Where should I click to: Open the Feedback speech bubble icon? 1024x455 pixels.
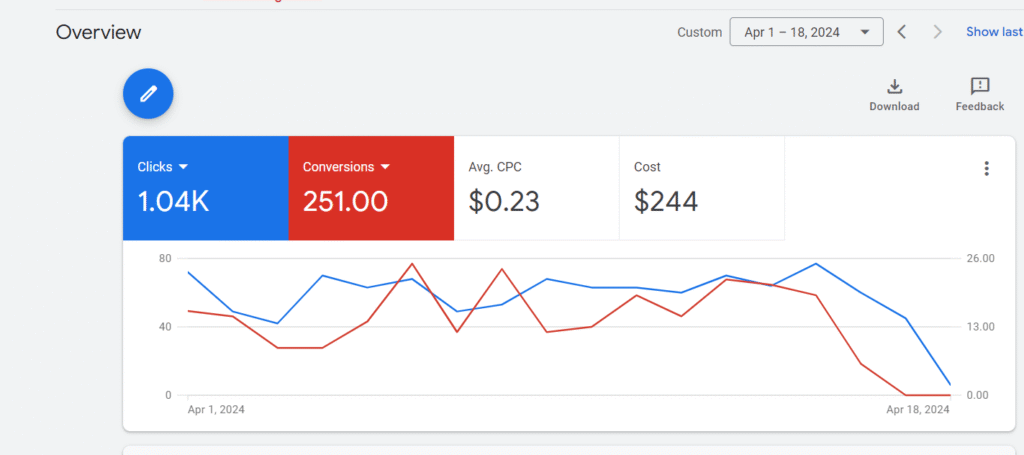(x=979, y=87)
